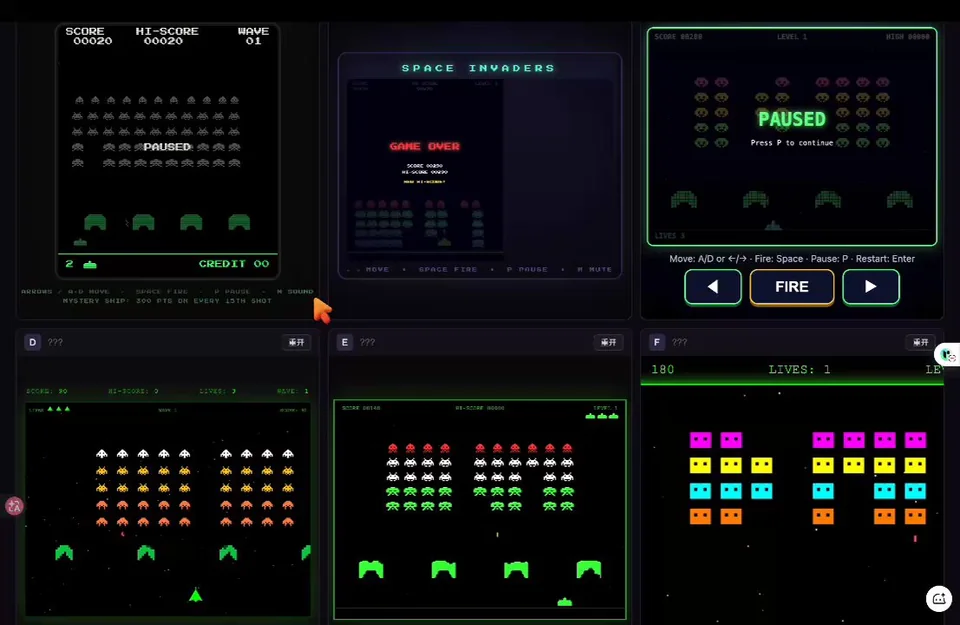960x625 pixels.
Task: Click the 'WAVE: 1' readout in panel D
Action: pyautogui.click(x=293, y=391)
